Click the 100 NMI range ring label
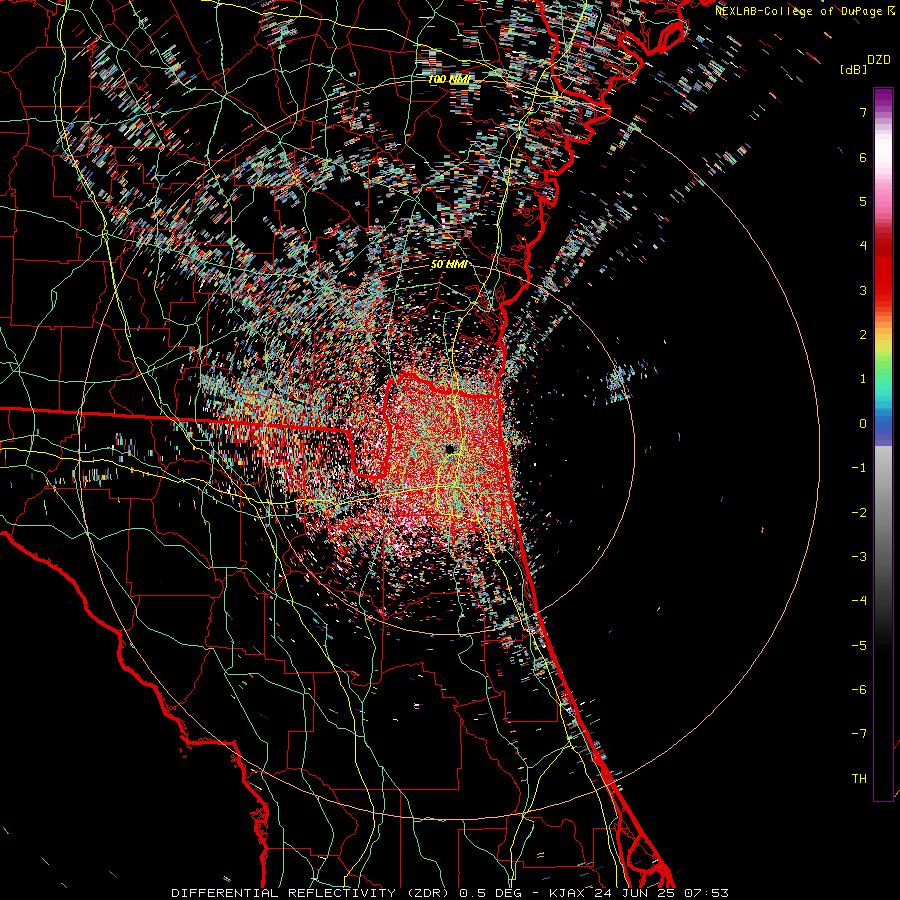 (449, 79)
